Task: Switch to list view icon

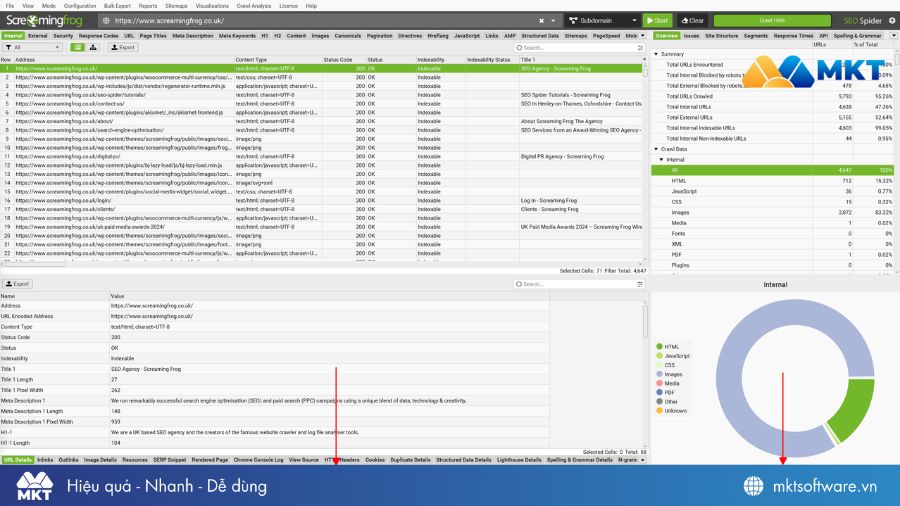Action: 77,48
